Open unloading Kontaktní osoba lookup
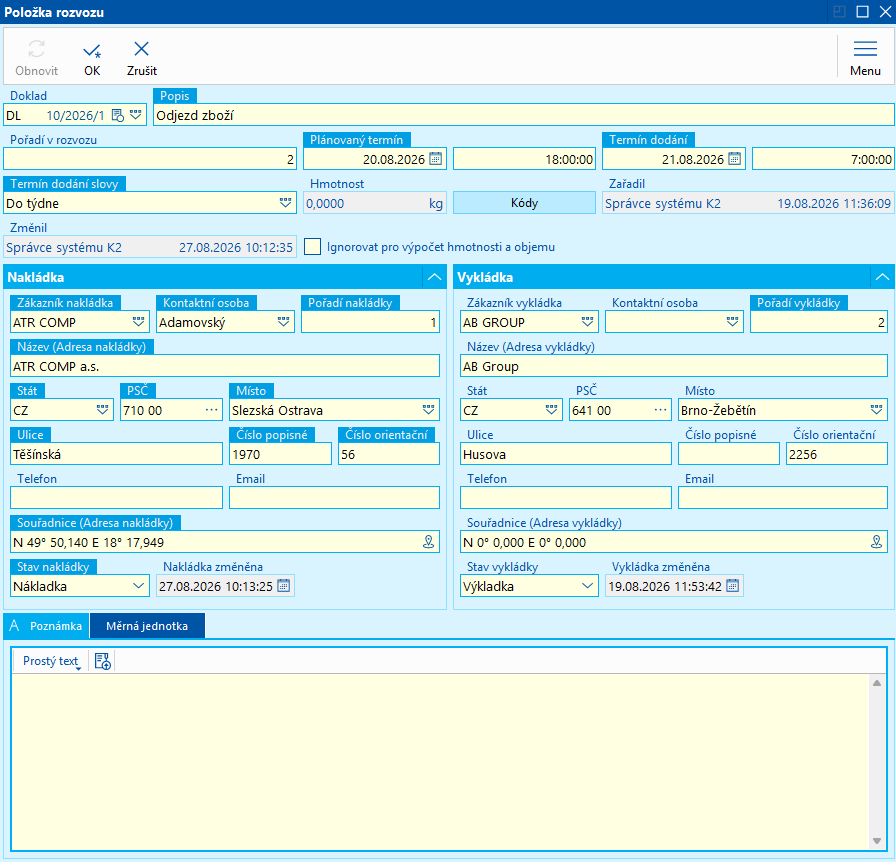896x862 pixels. click(x=733, y=322)
